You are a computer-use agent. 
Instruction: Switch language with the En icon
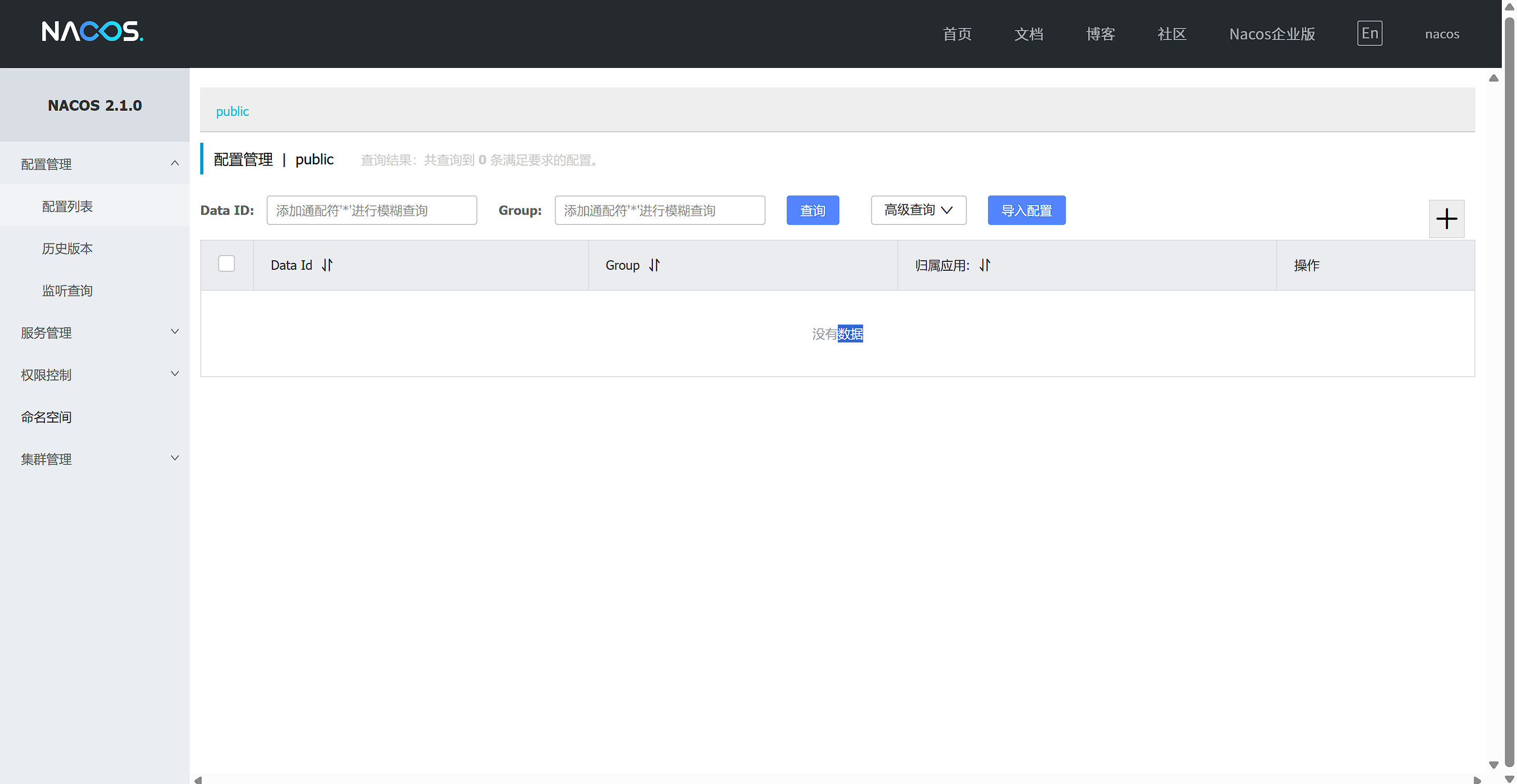click(x=1369, y=34)
